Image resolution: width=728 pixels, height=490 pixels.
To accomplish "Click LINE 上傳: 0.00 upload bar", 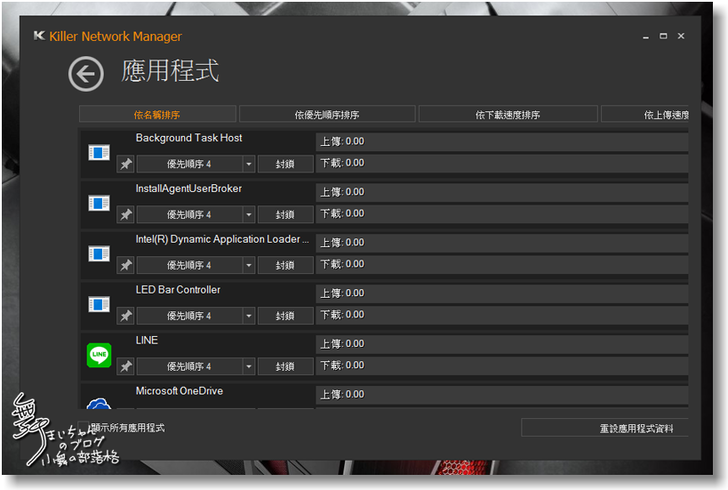I will coord(502,344).
